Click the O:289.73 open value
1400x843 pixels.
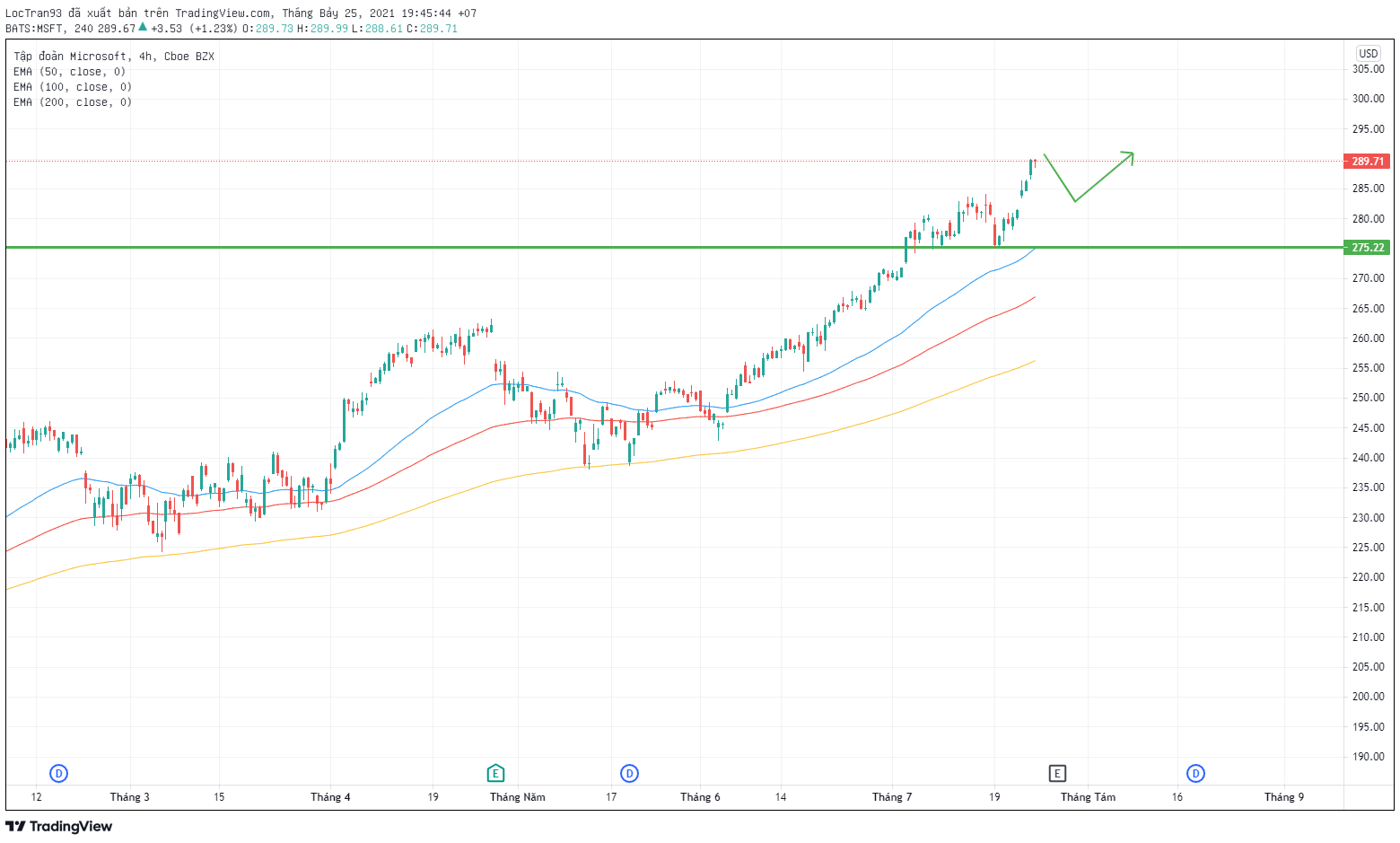click(268, 29)
